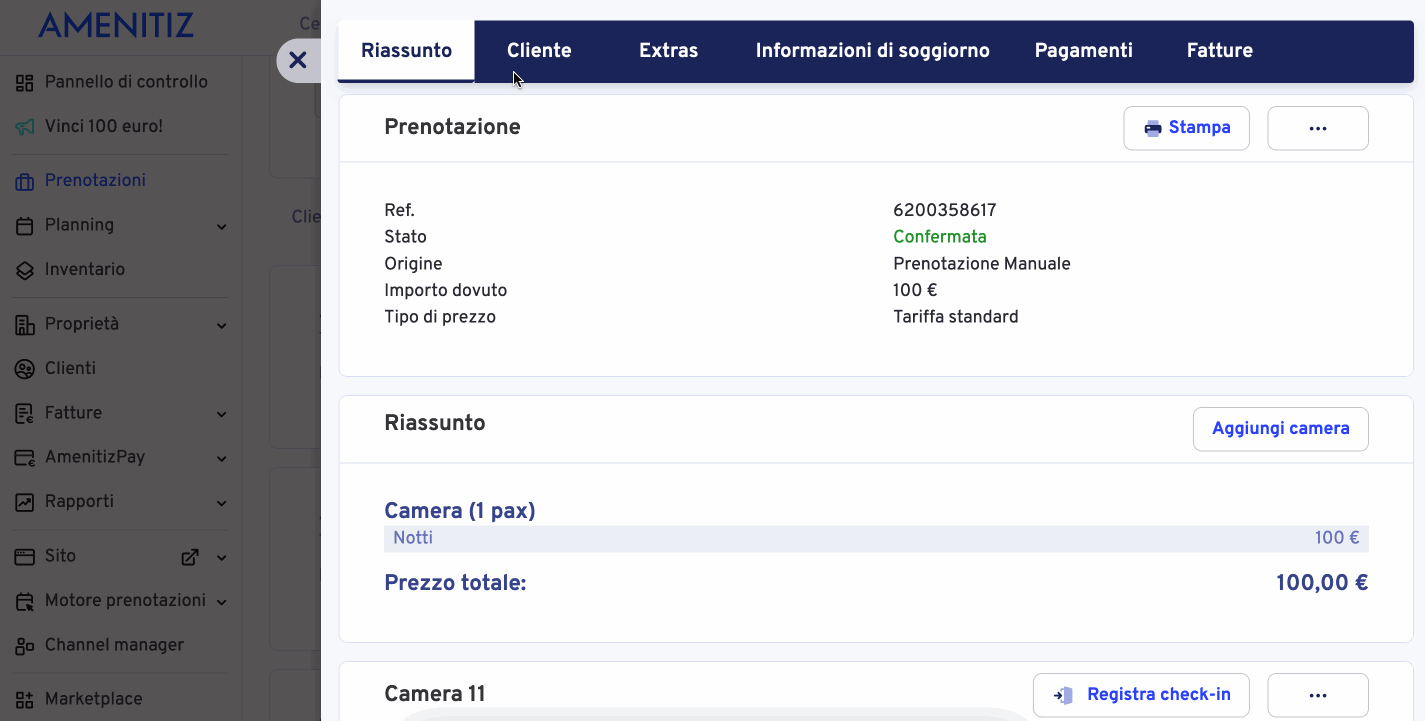Click the Camera 11 heading
This screenshot has width=1425, height=721.
pos(435,694)
